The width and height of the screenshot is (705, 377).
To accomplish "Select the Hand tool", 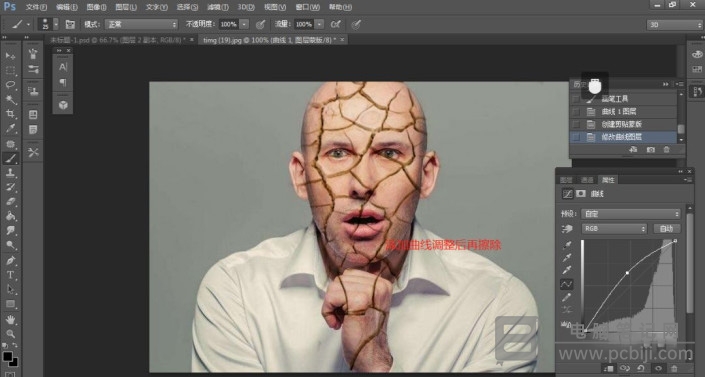I will coord(10,319).
